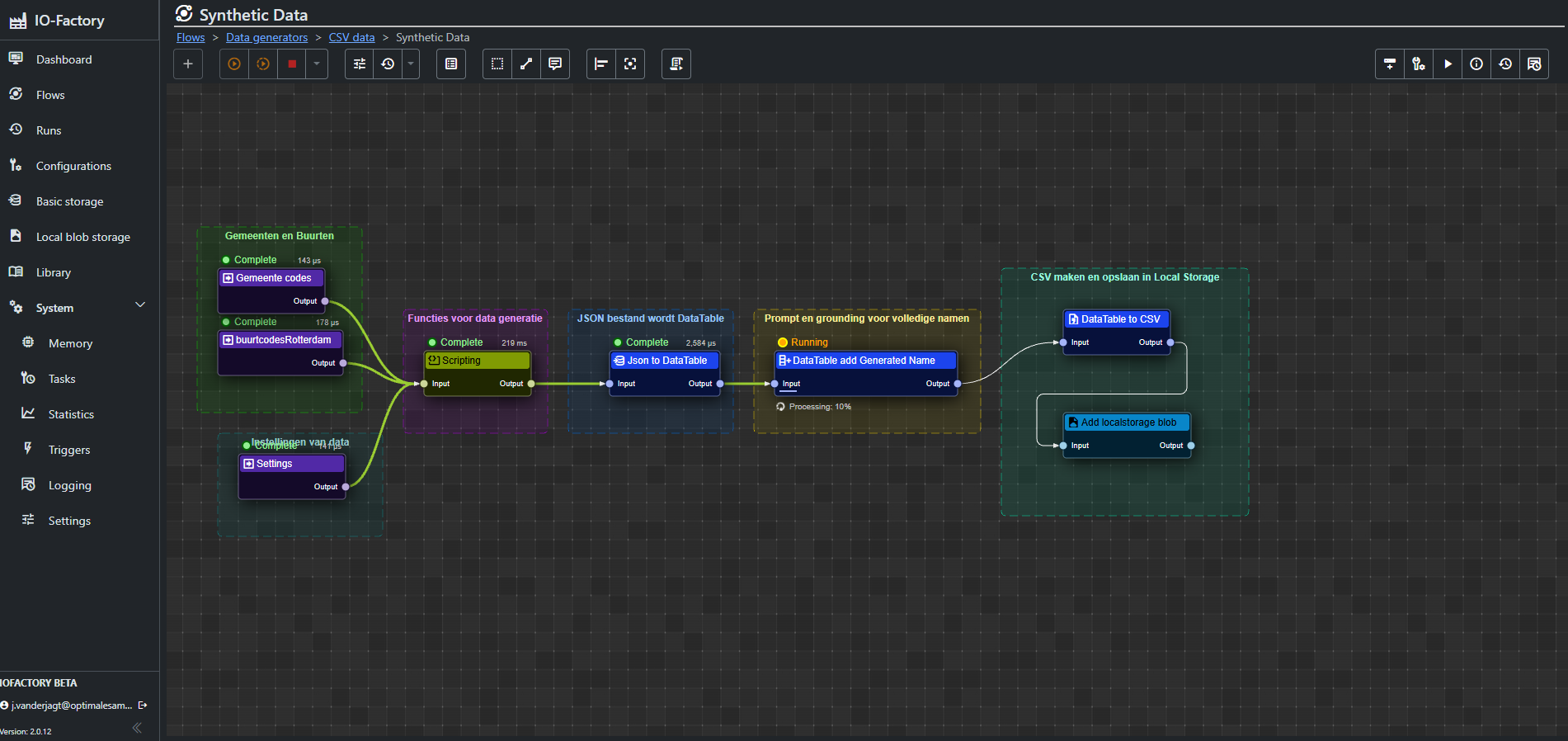1568x741 pixels.
Task: Click the add-node icon in the right toolbar
Action: 1390,64
